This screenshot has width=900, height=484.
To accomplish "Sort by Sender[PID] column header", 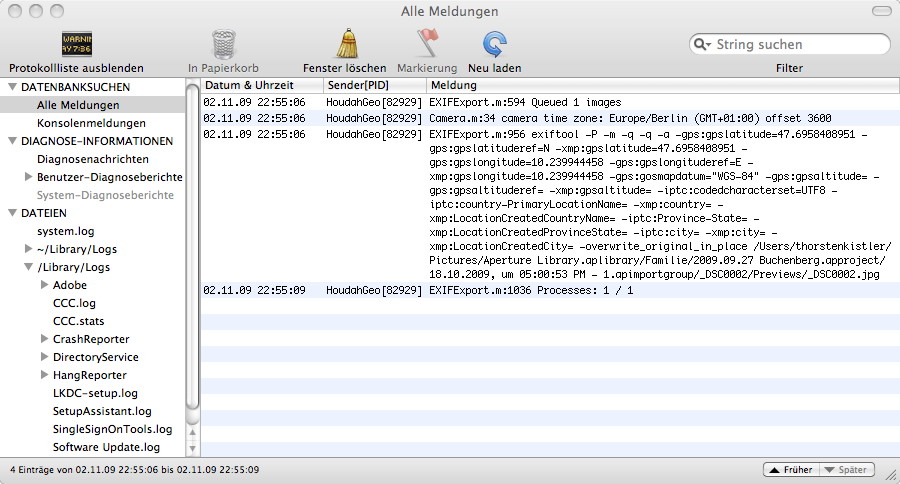I will 375,85.
